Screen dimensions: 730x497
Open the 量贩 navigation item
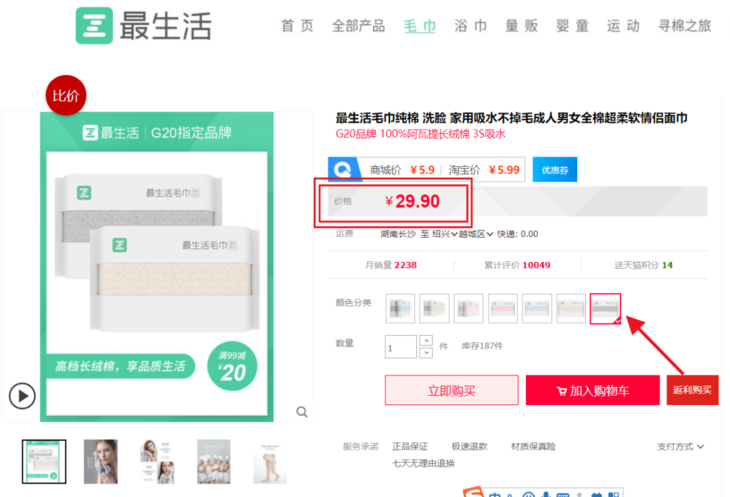pos(521,26)
